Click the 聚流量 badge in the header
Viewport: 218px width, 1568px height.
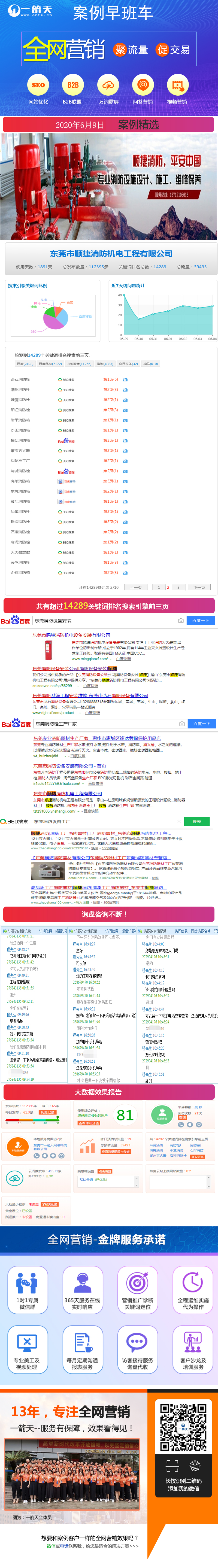coord(131,50)
